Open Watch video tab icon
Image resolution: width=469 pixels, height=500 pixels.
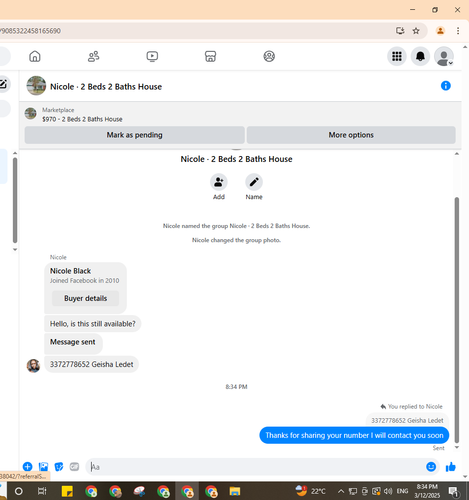(152, 56)
